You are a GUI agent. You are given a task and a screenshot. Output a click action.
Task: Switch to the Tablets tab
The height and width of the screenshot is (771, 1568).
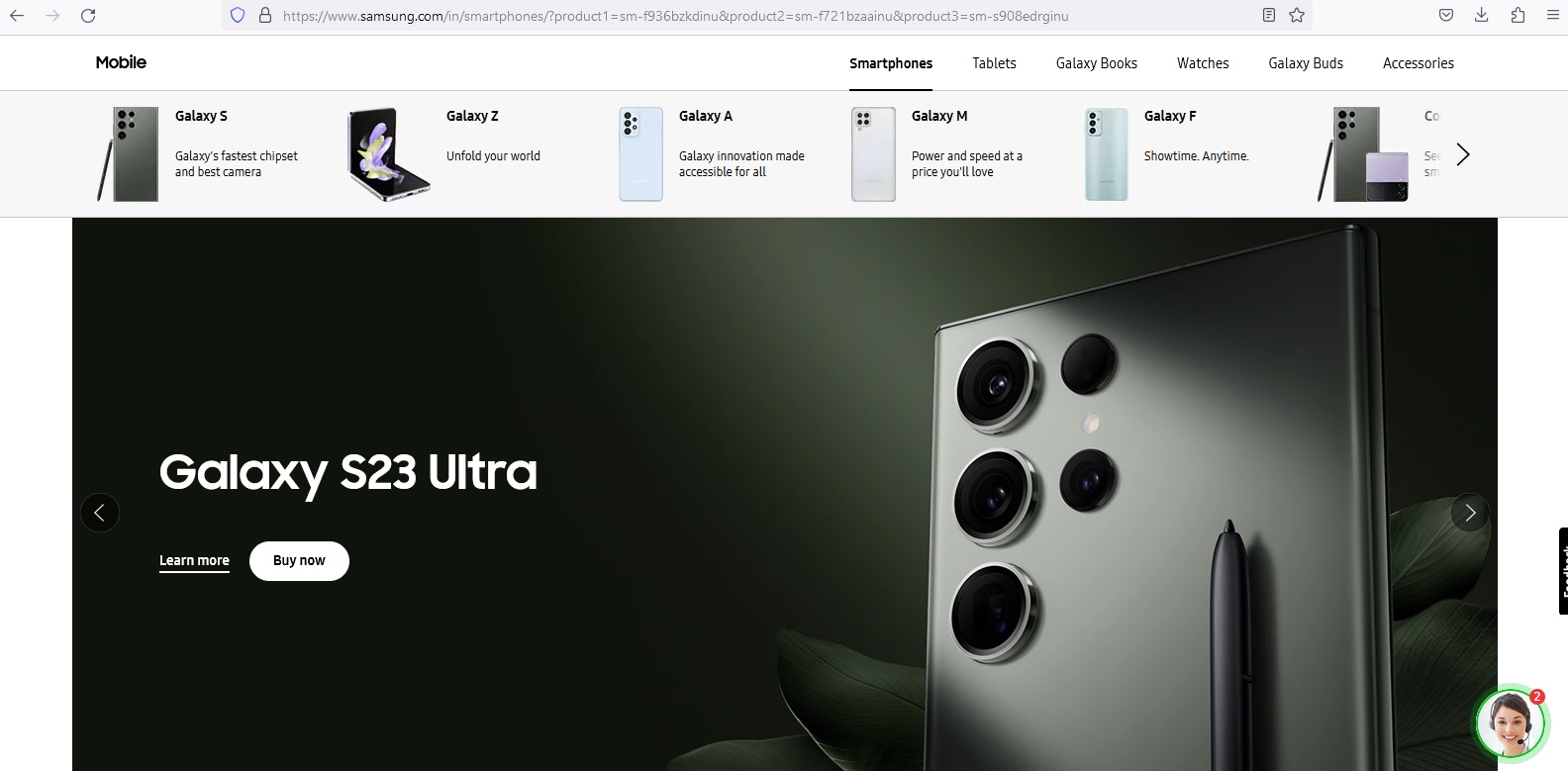click(994, 63)
